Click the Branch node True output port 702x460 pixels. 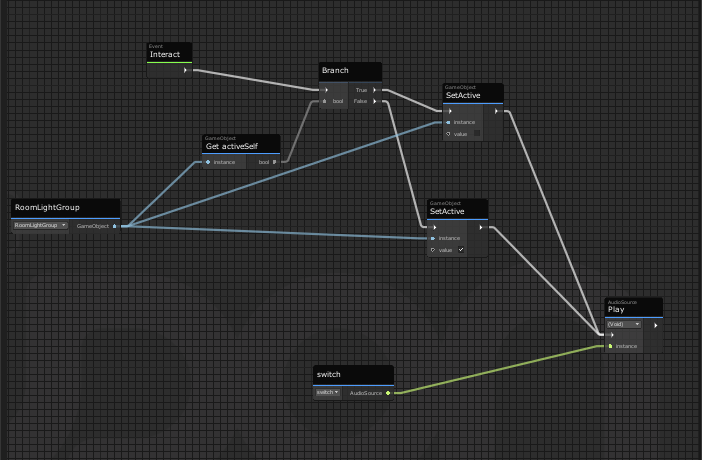coord(375,90)
